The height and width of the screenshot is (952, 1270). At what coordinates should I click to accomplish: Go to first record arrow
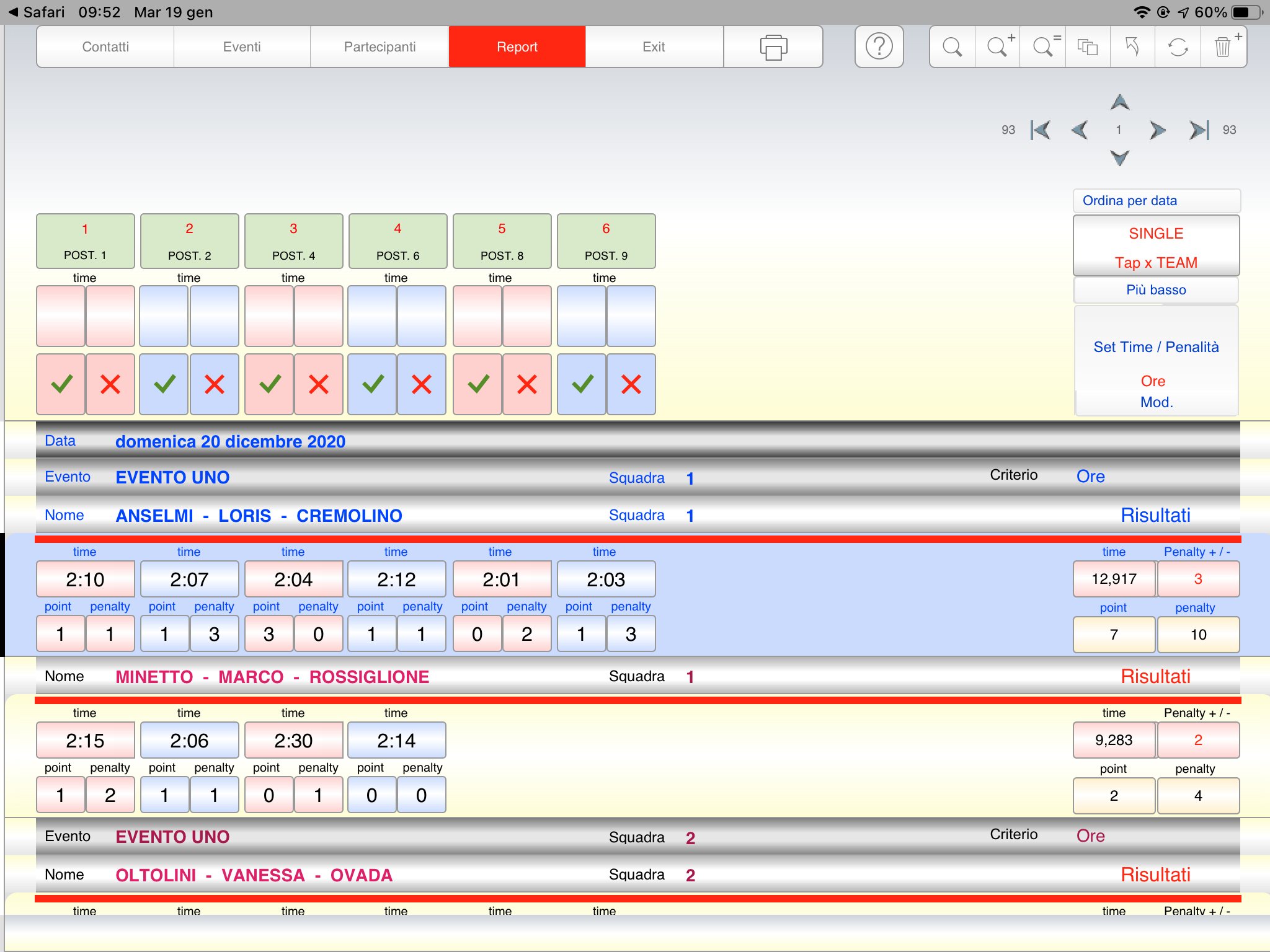click(1041, 130)
